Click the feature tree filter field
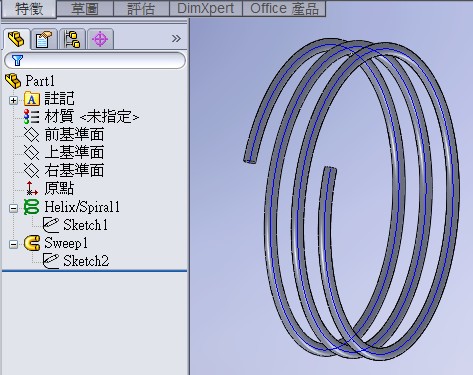473x375 pixels. pyautogui.click(x=95, y=60)
